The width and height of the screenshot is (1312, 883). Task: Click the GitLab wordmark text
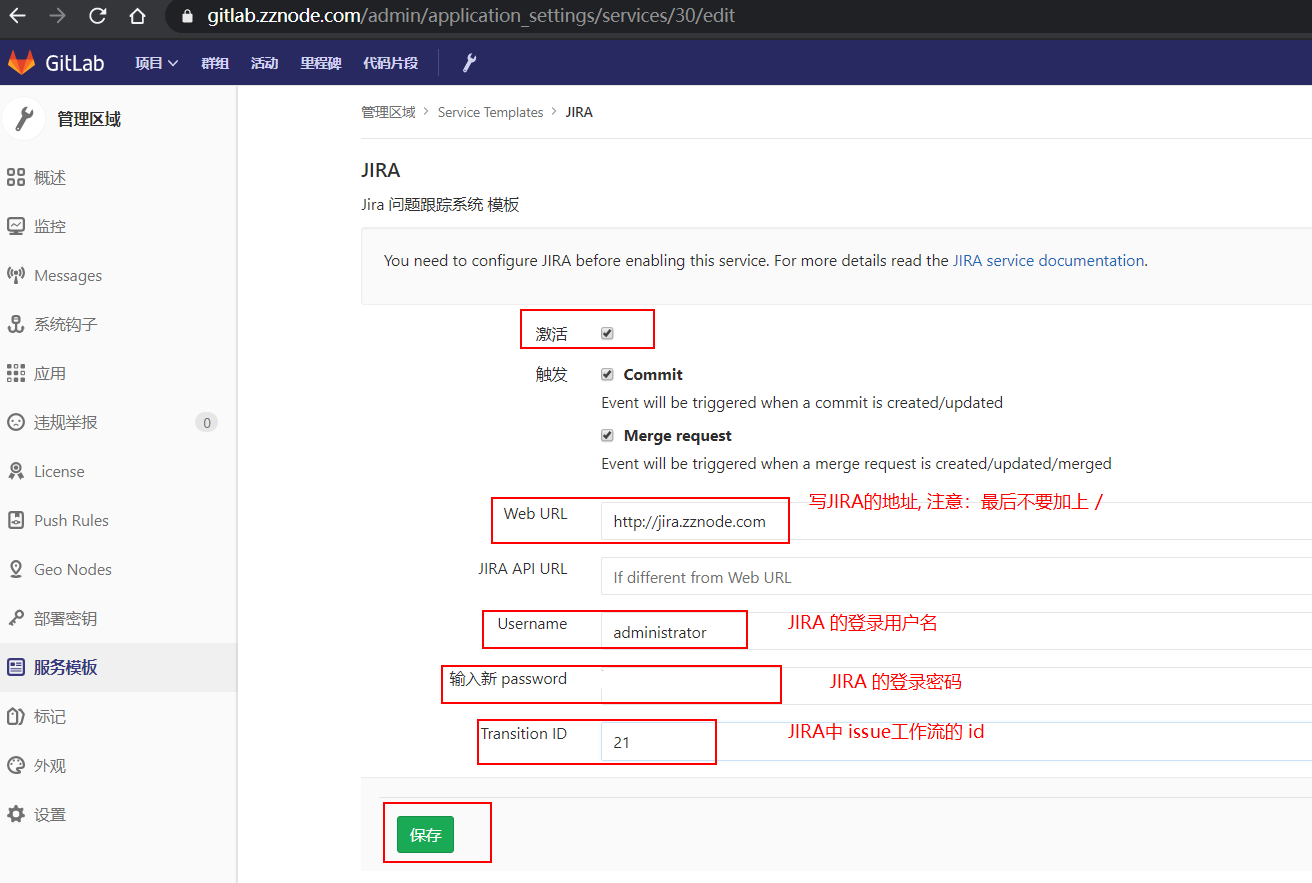(x=75, y=63)
